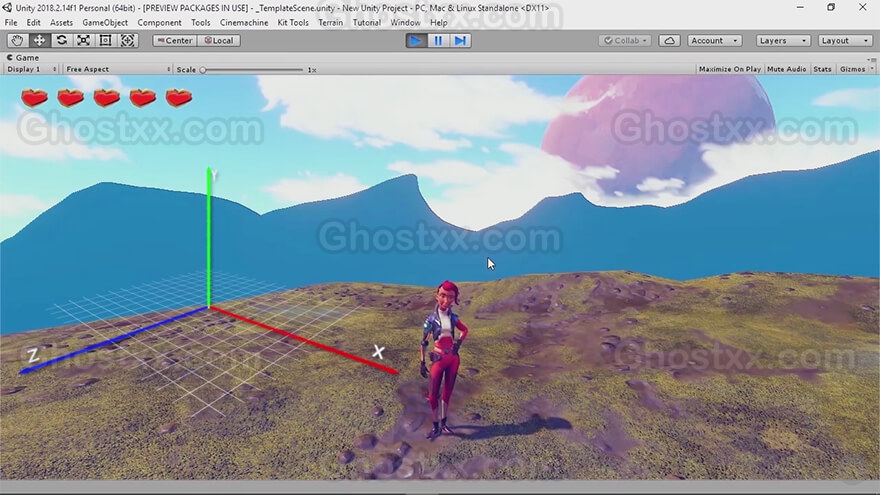Select the Rotate tool
This screenshot has width=880, height=495.
62,40
